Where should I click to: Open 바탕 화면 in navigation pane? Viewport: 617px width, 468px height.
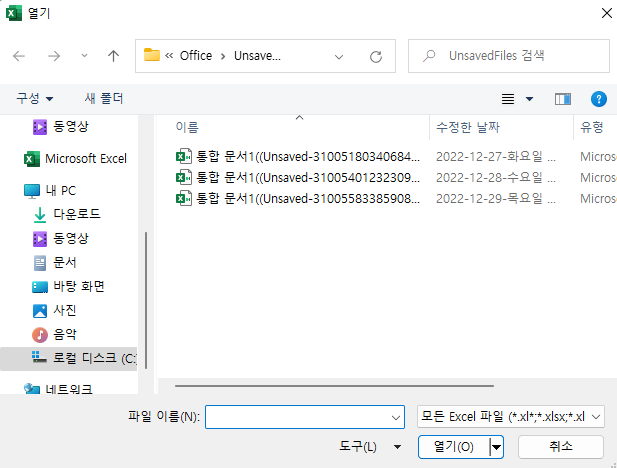coord(68,287)
